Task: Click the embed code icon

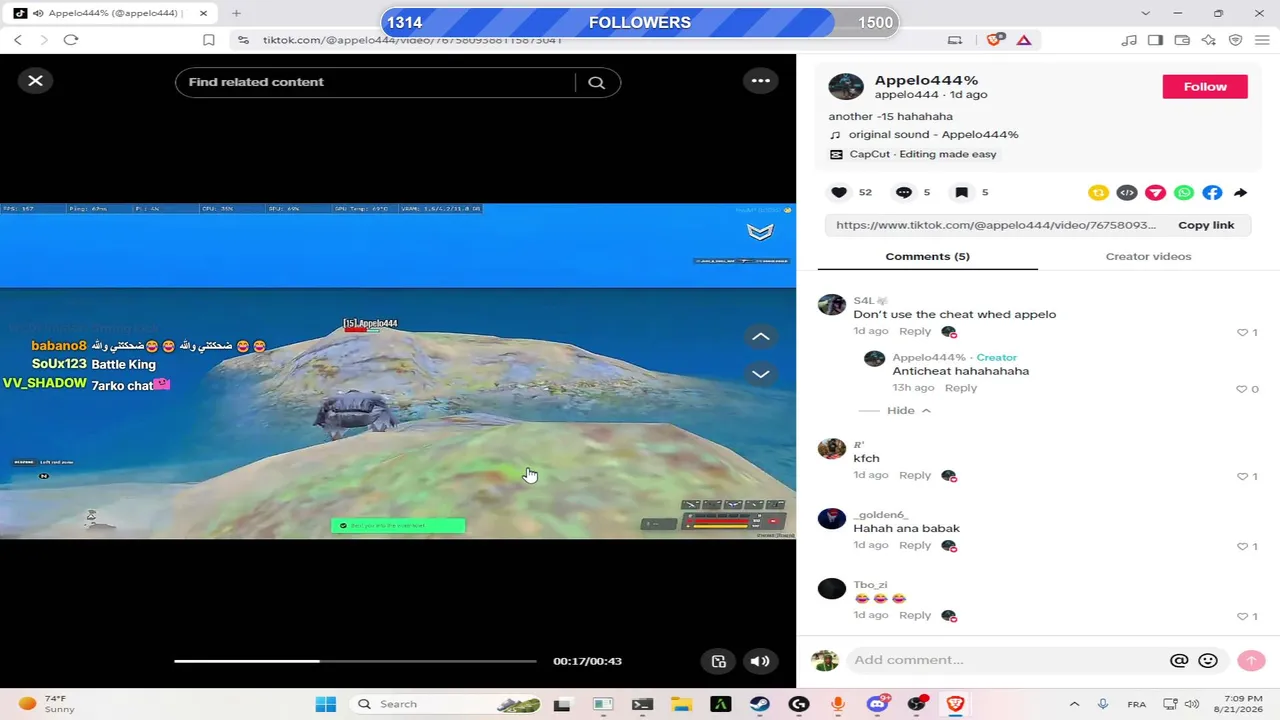Action: pyautogui.click(x=1127, y=193)
